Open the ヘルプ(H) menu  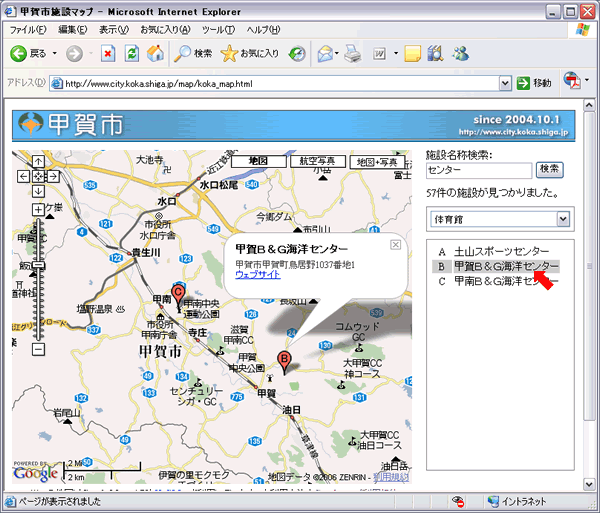tap(263, 30)
